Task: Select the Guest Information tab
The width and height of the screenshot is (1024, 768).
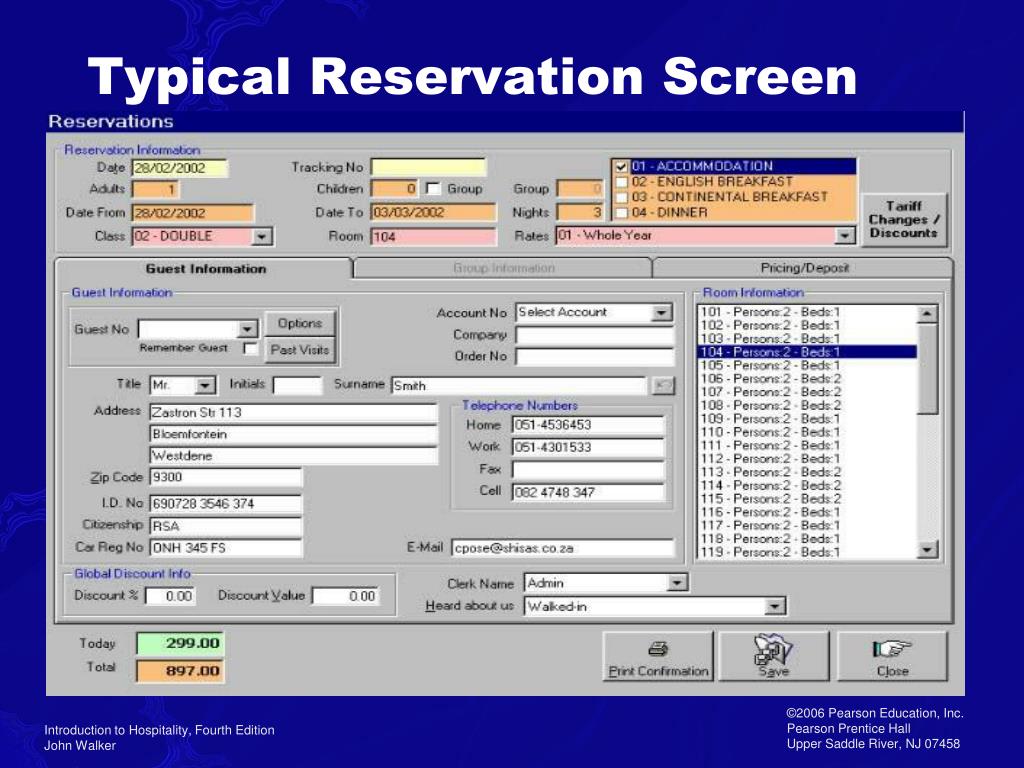Action: pos(205,268)
